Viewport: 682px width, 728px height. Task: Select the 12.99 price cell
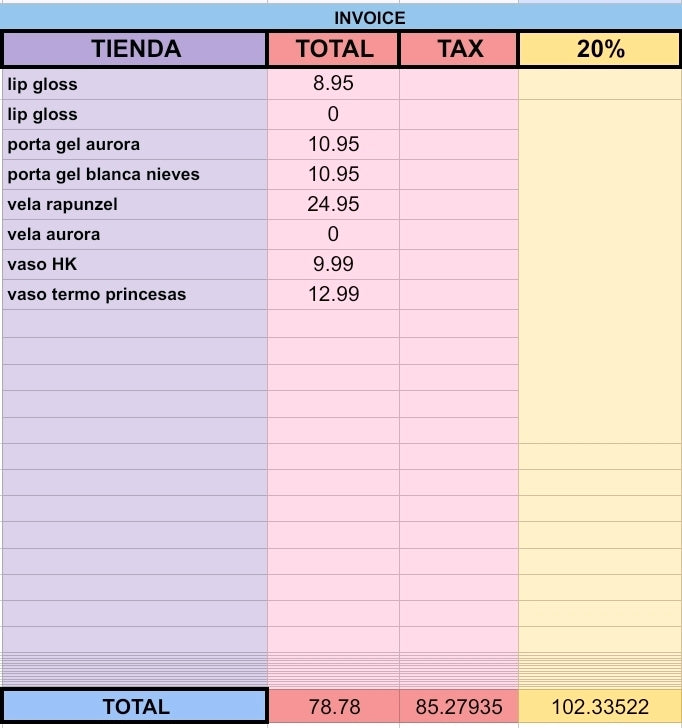point(333,294)
